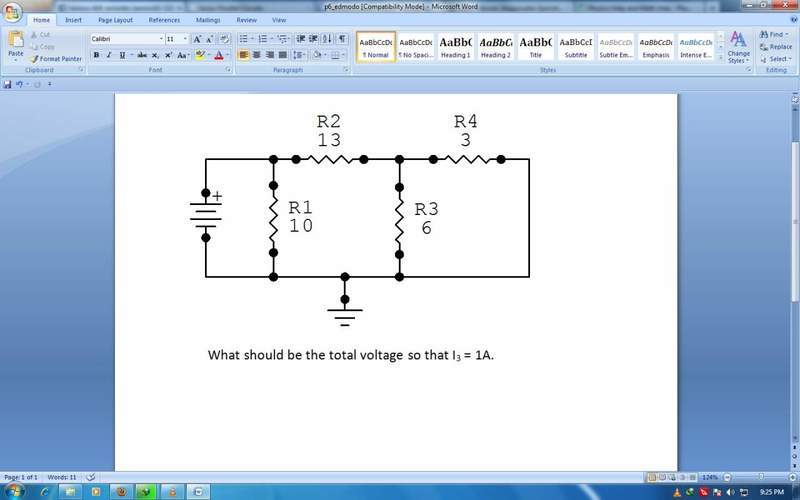Click the Copy command
This screenshot has height=500, width=800.
click(42, 46)
